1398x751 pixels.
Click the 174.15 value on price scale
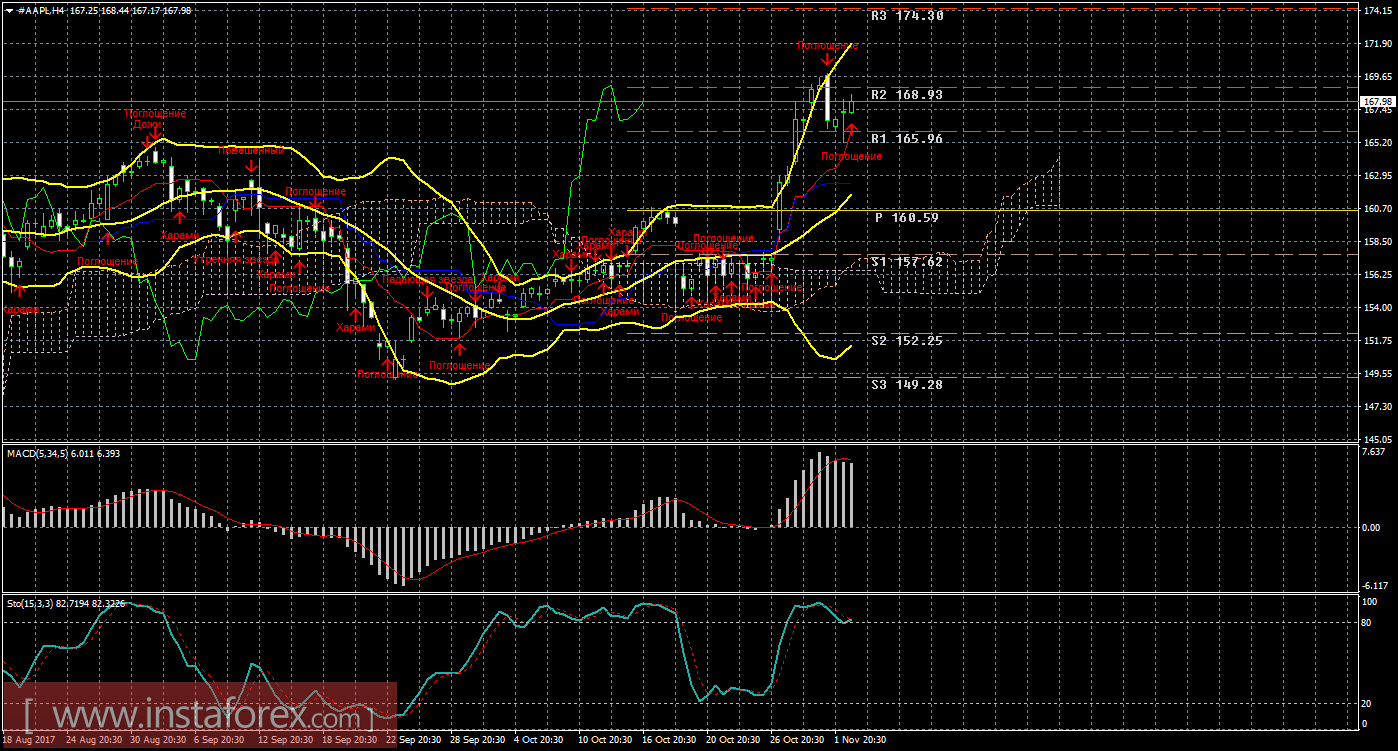click(x=1377, y=10)
